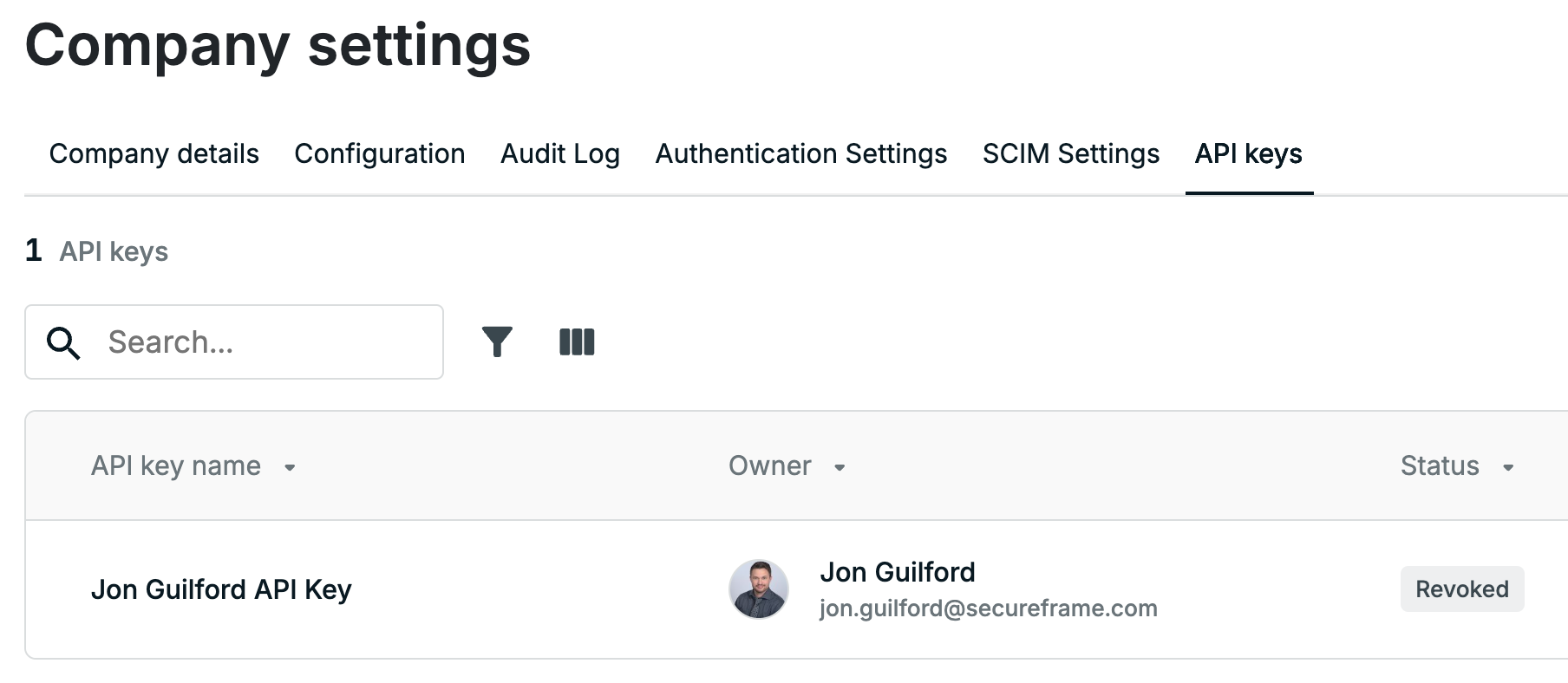Expand the Status column sort arrow
The height and width of the screenshot is (683, 1568).
(x=1508, y=467)
